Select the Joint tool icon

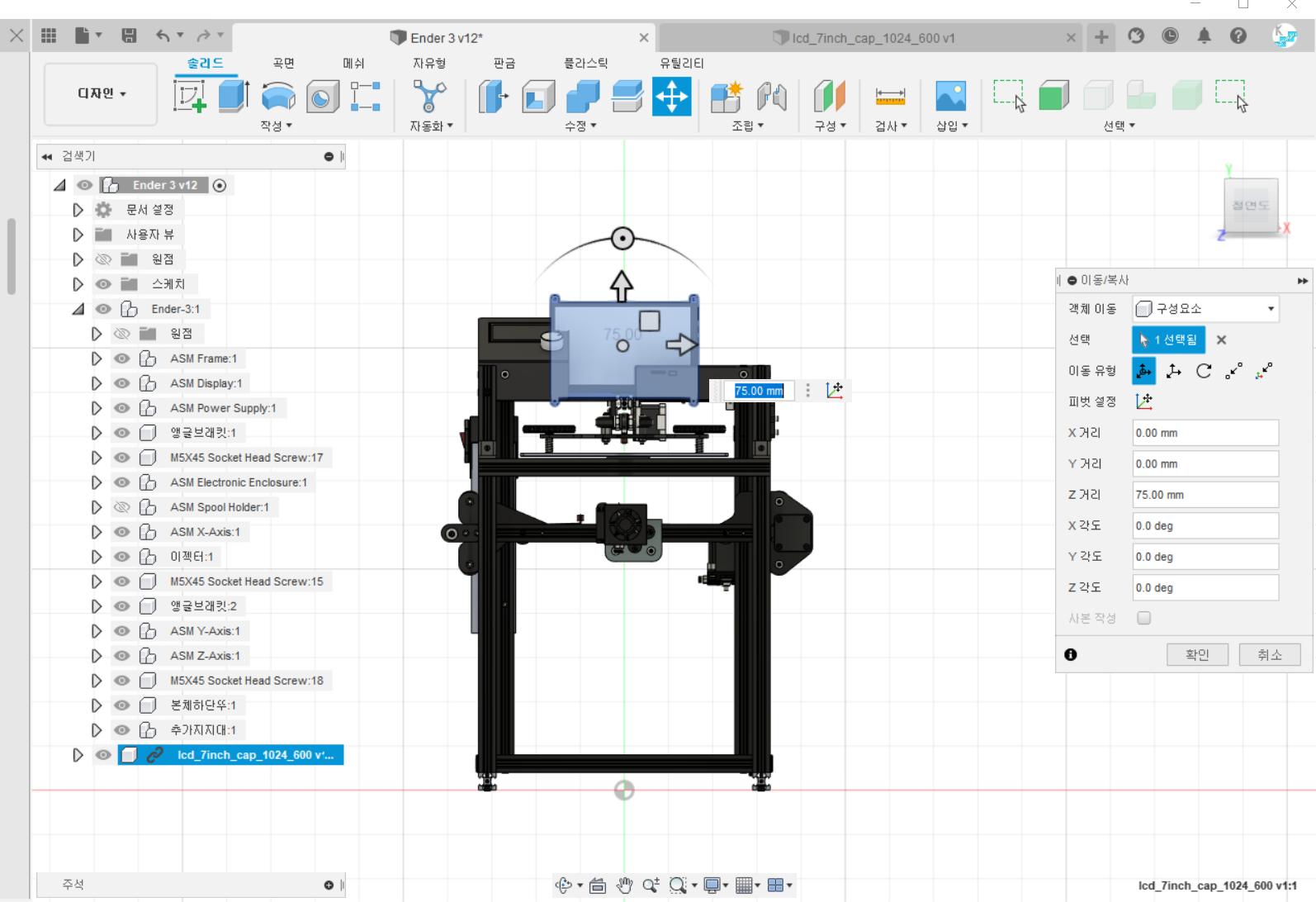click(772, 97)
